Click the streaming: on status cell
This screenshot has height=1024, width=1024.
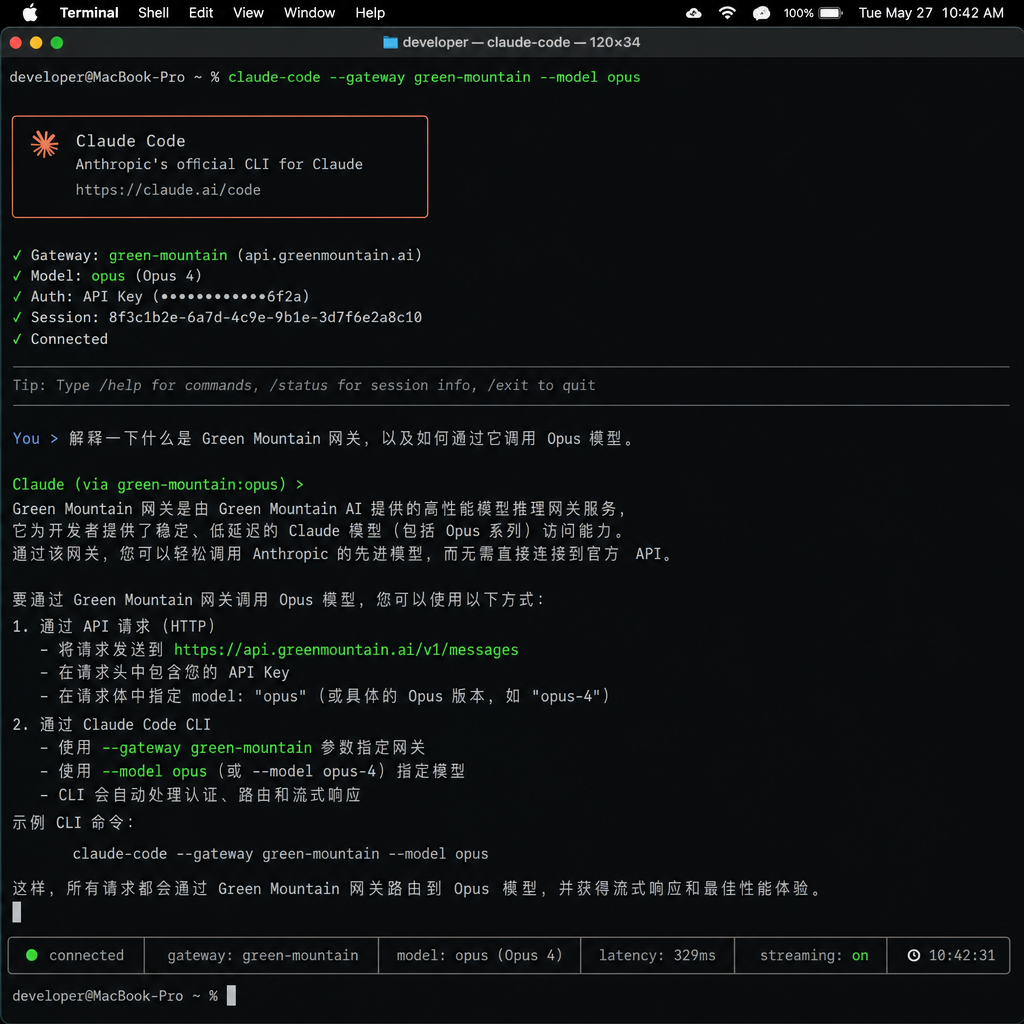[x=810, y=955]
